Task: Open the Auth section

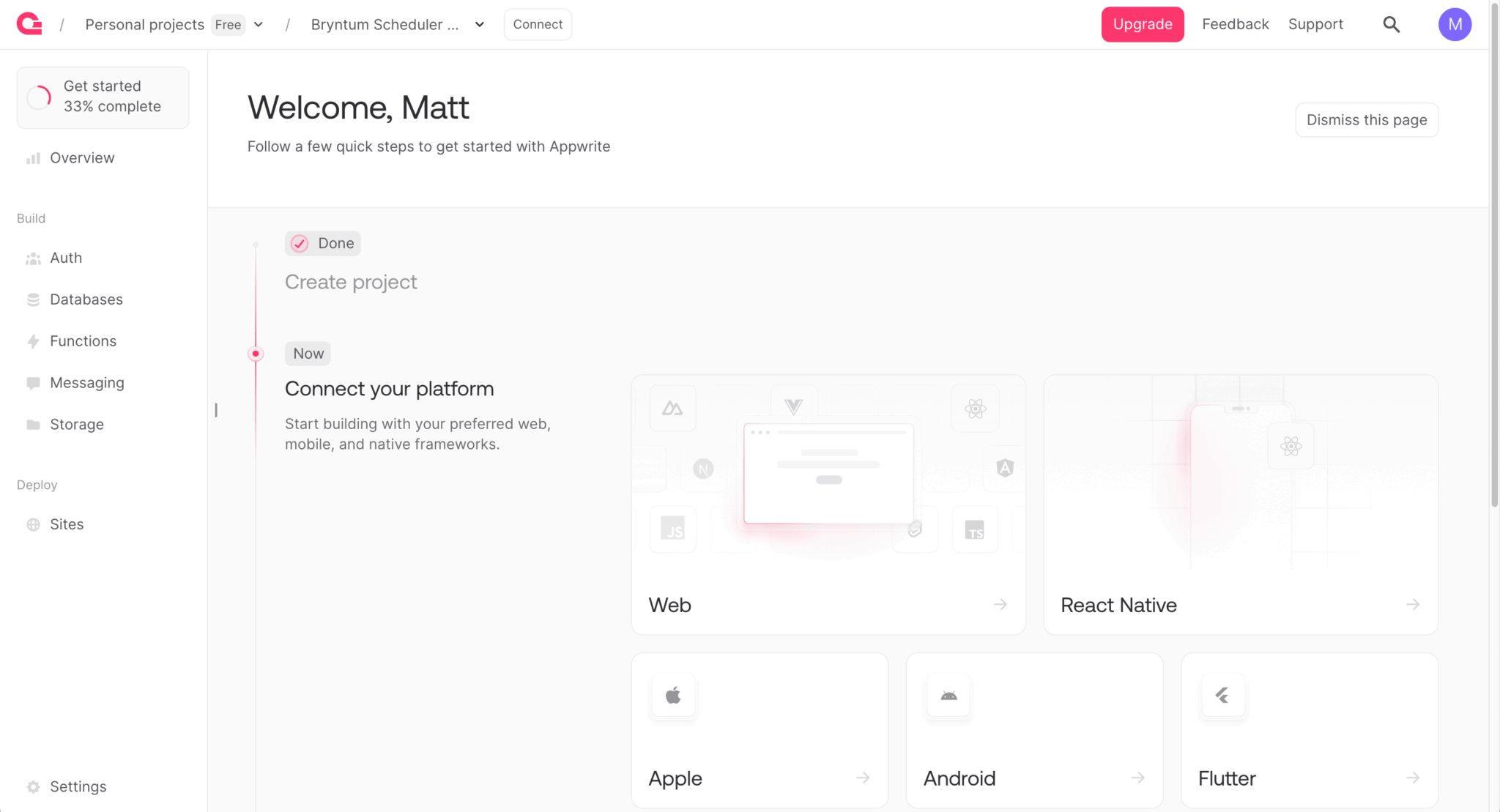Action: click(66, 258)
